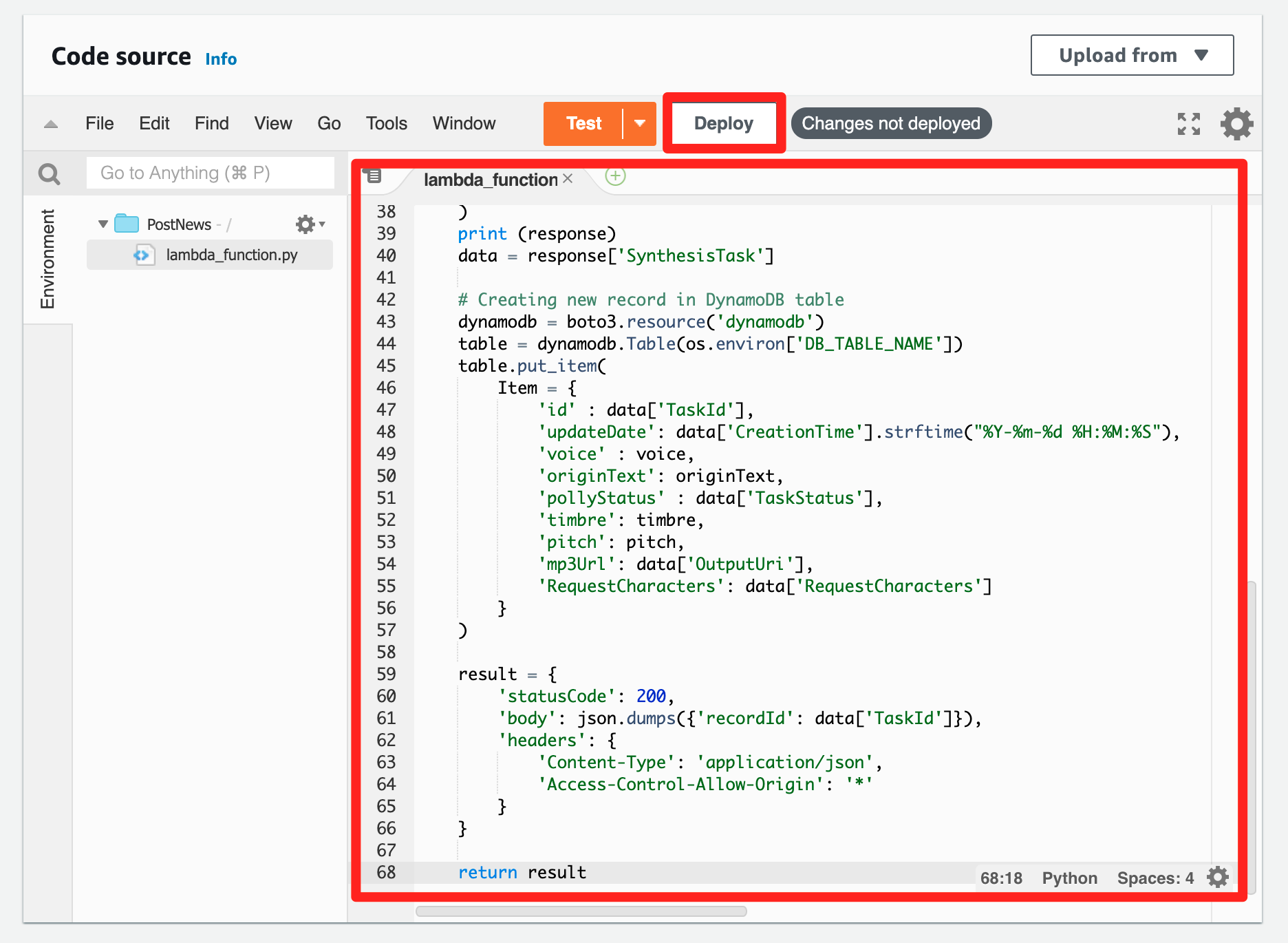The width and height of the screenshot is (1288, 943).
Task: Click 'RequestCharacters' key on line 55
Action: click(x=631, y=586)
